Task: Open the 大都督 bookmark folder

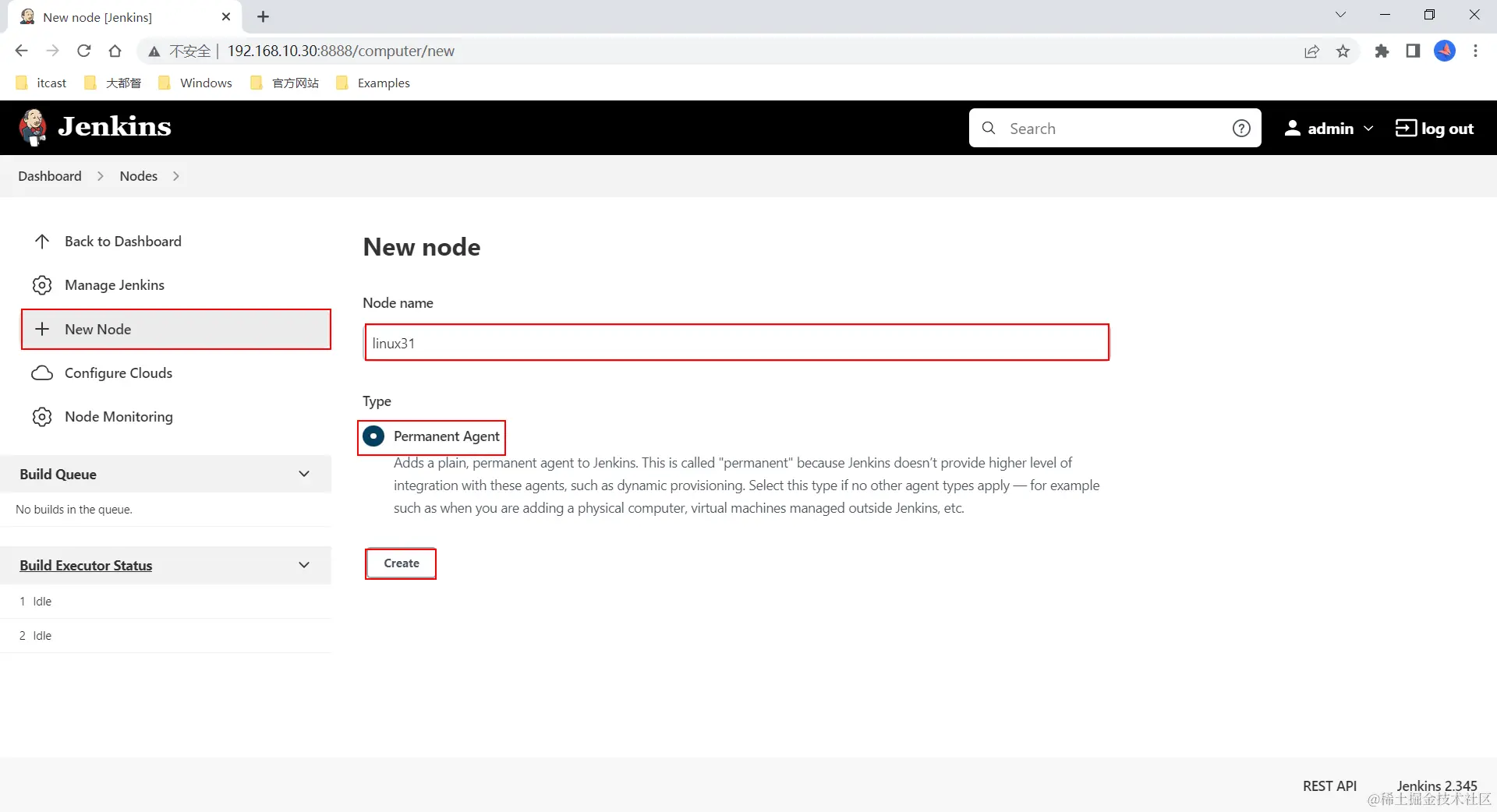Action: pos(112,83)
